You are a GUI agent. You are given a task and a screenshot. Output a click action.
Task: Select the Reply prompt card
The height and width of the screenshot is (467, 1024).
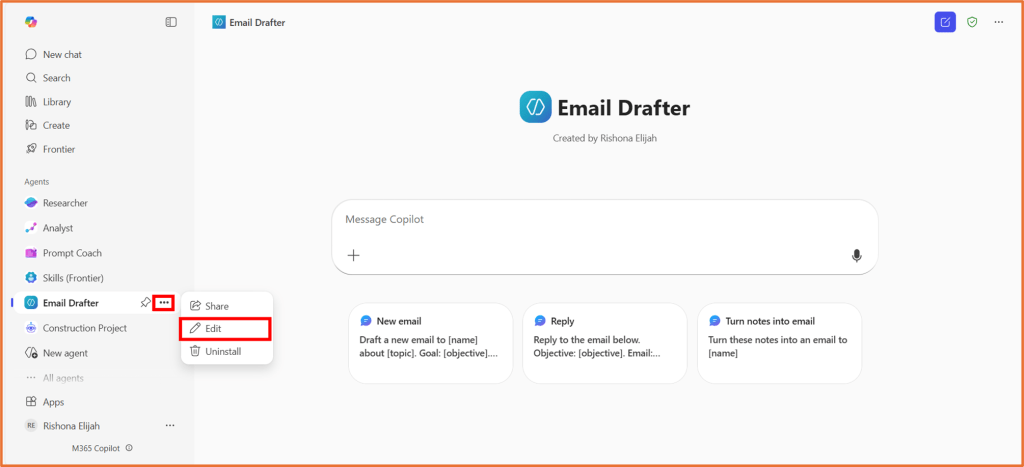tap(605, 343)
